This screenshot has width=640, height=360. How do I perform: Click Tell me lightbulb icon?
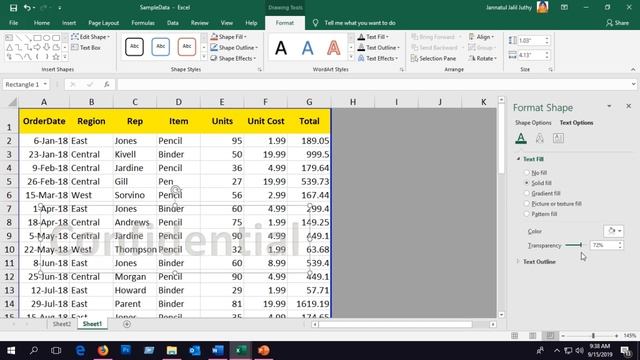coord(316,23)
